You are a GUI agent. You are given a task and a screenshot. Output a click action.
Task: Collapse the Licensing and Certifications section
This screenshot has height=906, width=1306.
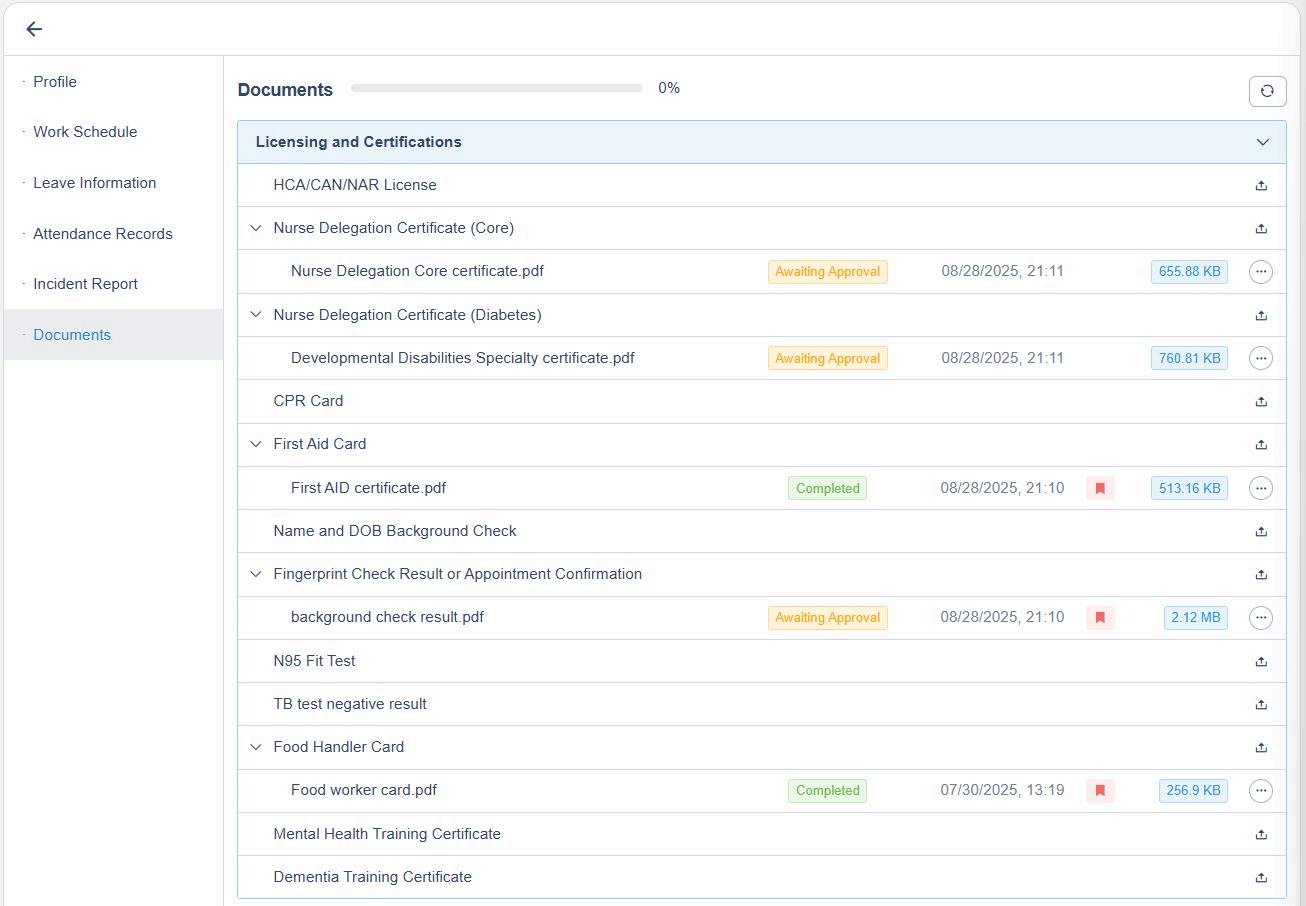tap(1262, 142)
